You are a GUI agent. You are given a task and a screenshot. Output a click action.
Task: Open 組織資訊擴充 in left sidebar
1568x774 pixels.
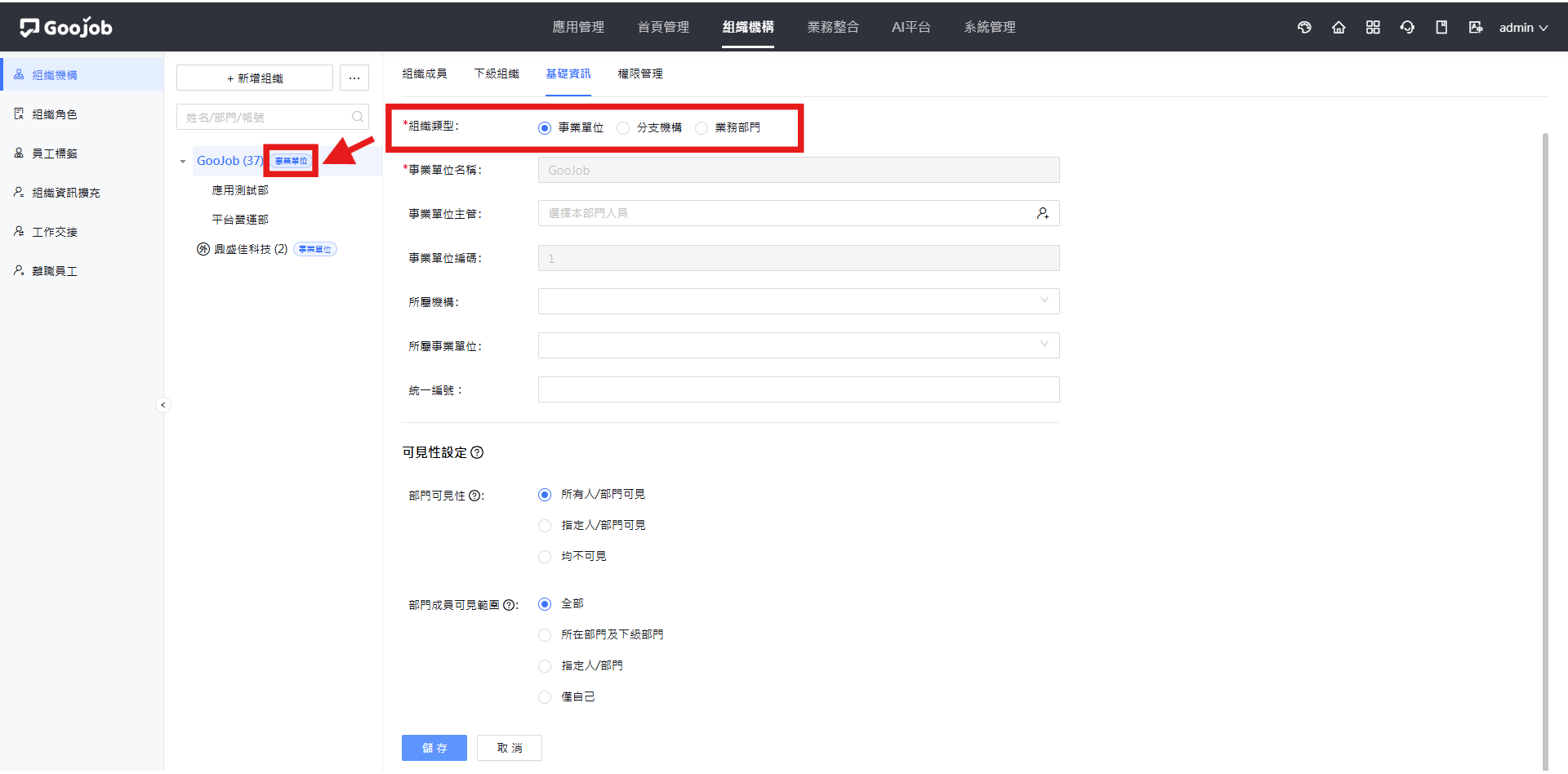click(82, 192)
